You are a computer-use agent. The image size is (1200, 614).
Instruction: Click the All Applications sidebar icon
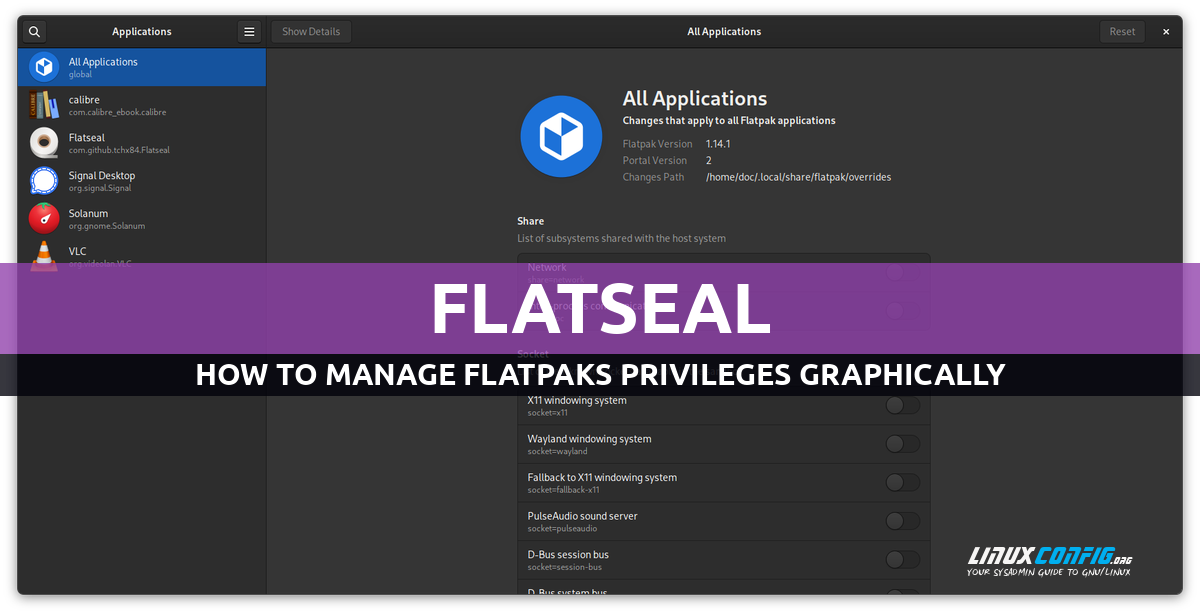(x=44, y=67)
